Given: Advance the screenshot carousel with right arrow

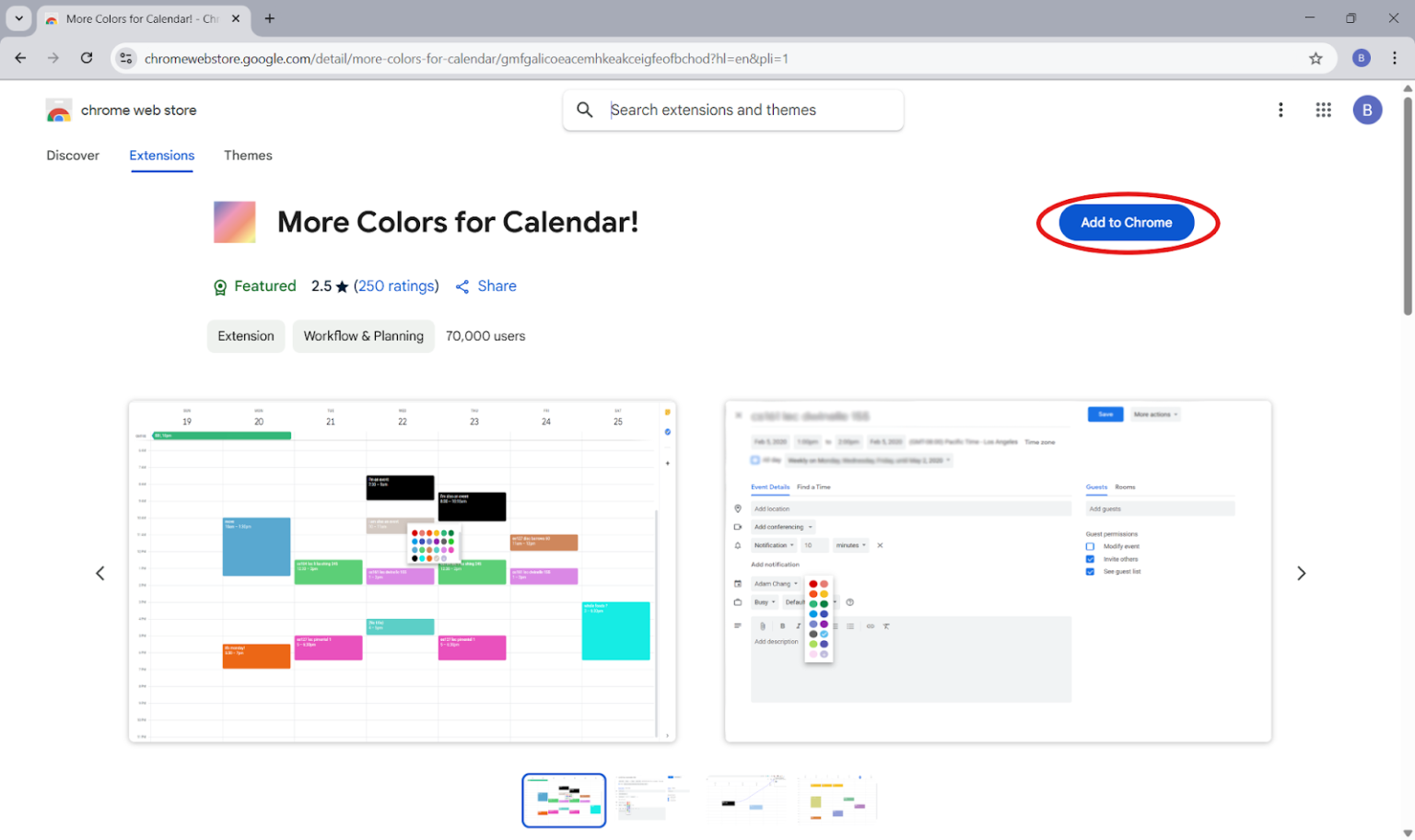Looking at the screenshot, I should (1301, 572).
